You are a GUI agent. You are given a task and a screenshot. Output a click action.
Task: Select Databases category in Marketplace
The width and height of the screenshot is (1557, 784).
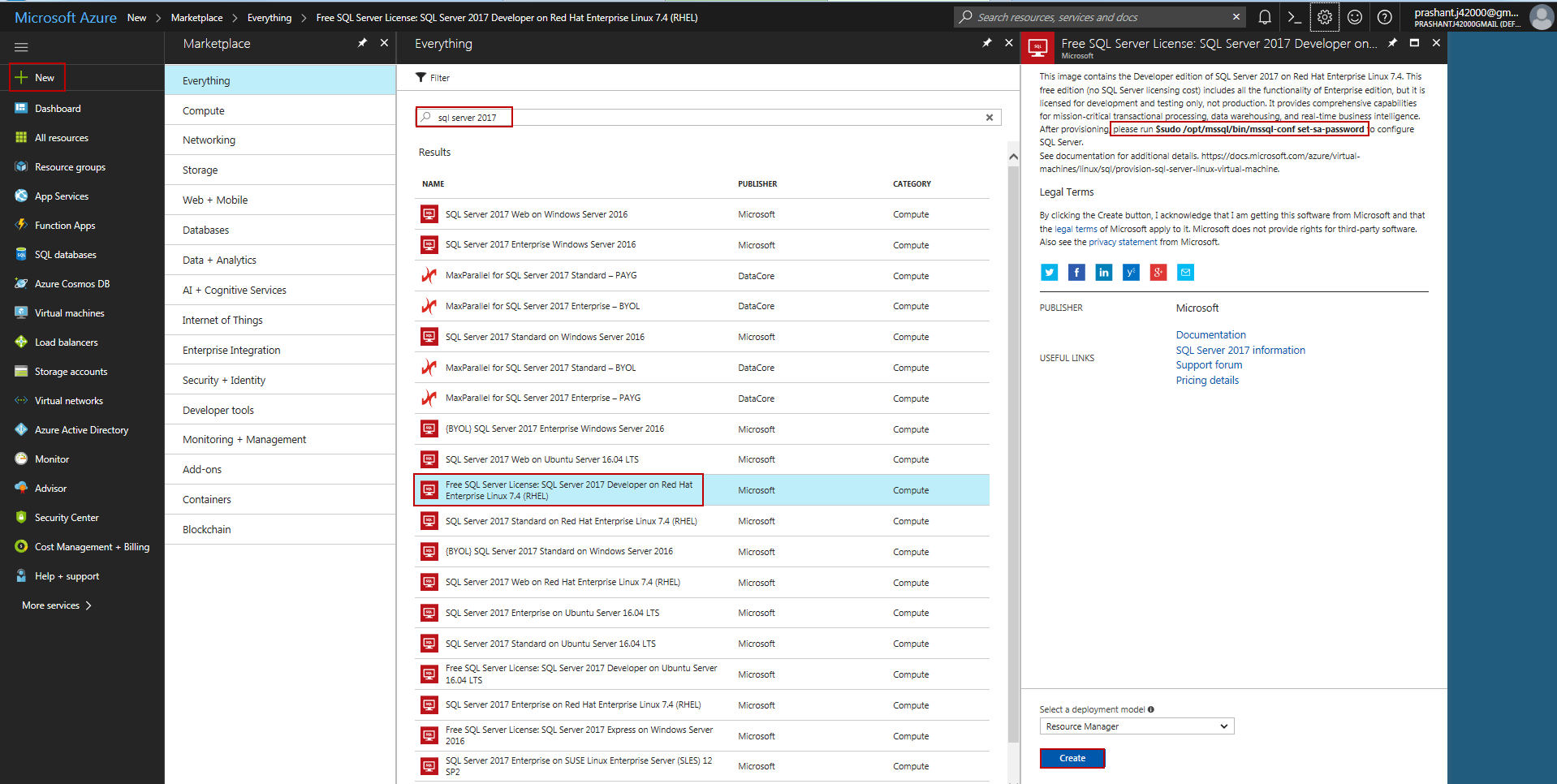tap(206, 230)
